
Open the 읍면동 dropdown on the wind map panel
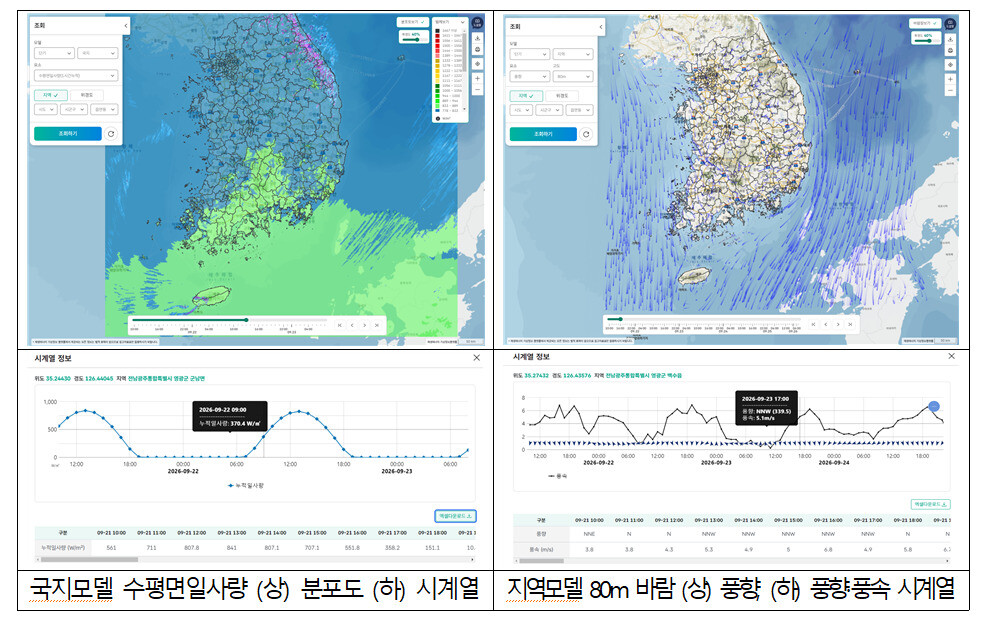pos(580,110)
